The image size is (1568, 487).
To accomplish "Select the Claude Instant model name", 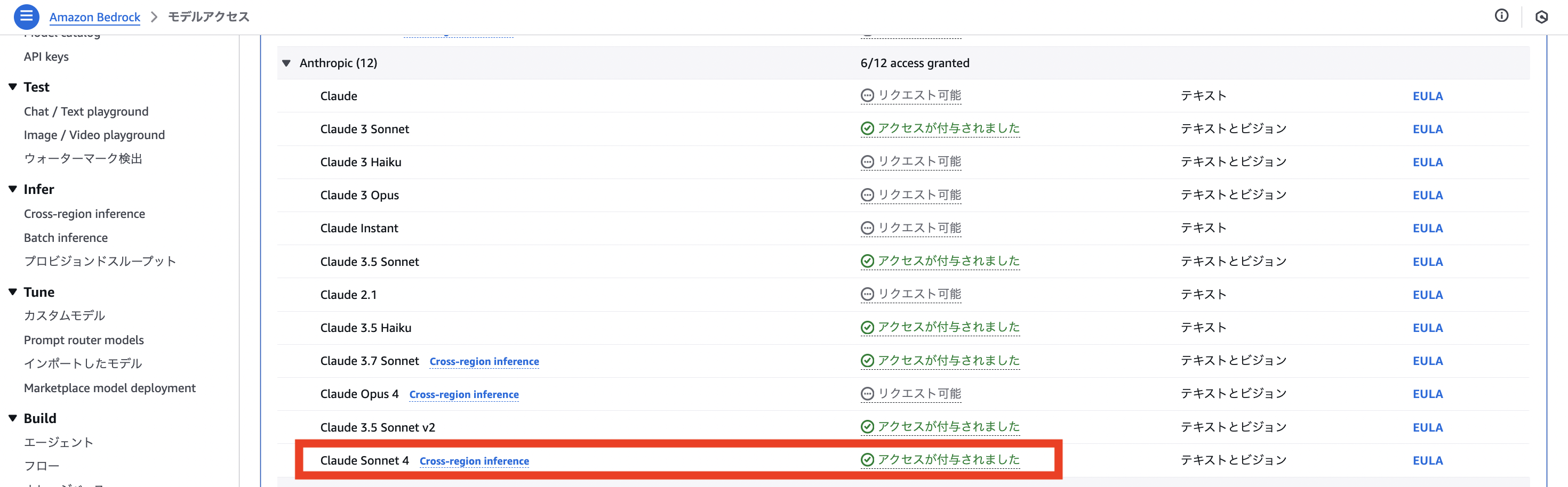I will coord(359,228).
